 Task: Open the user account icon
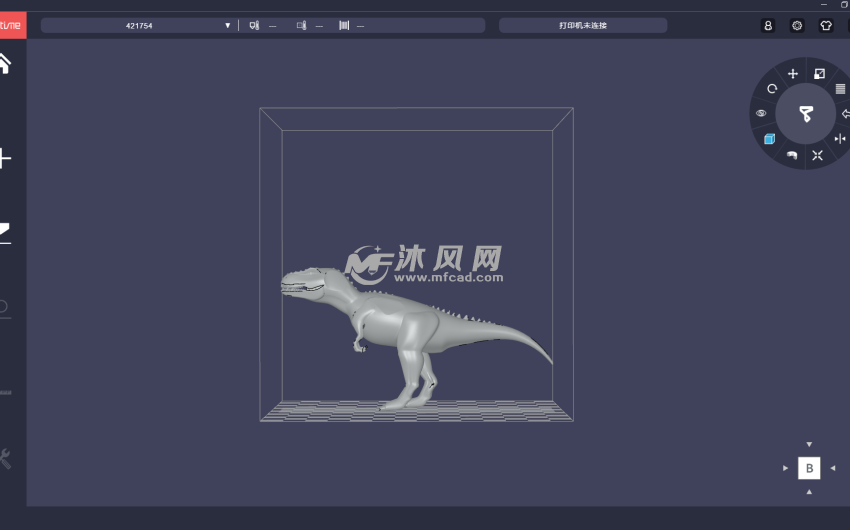pyautogui.click(x=768, y=25)
